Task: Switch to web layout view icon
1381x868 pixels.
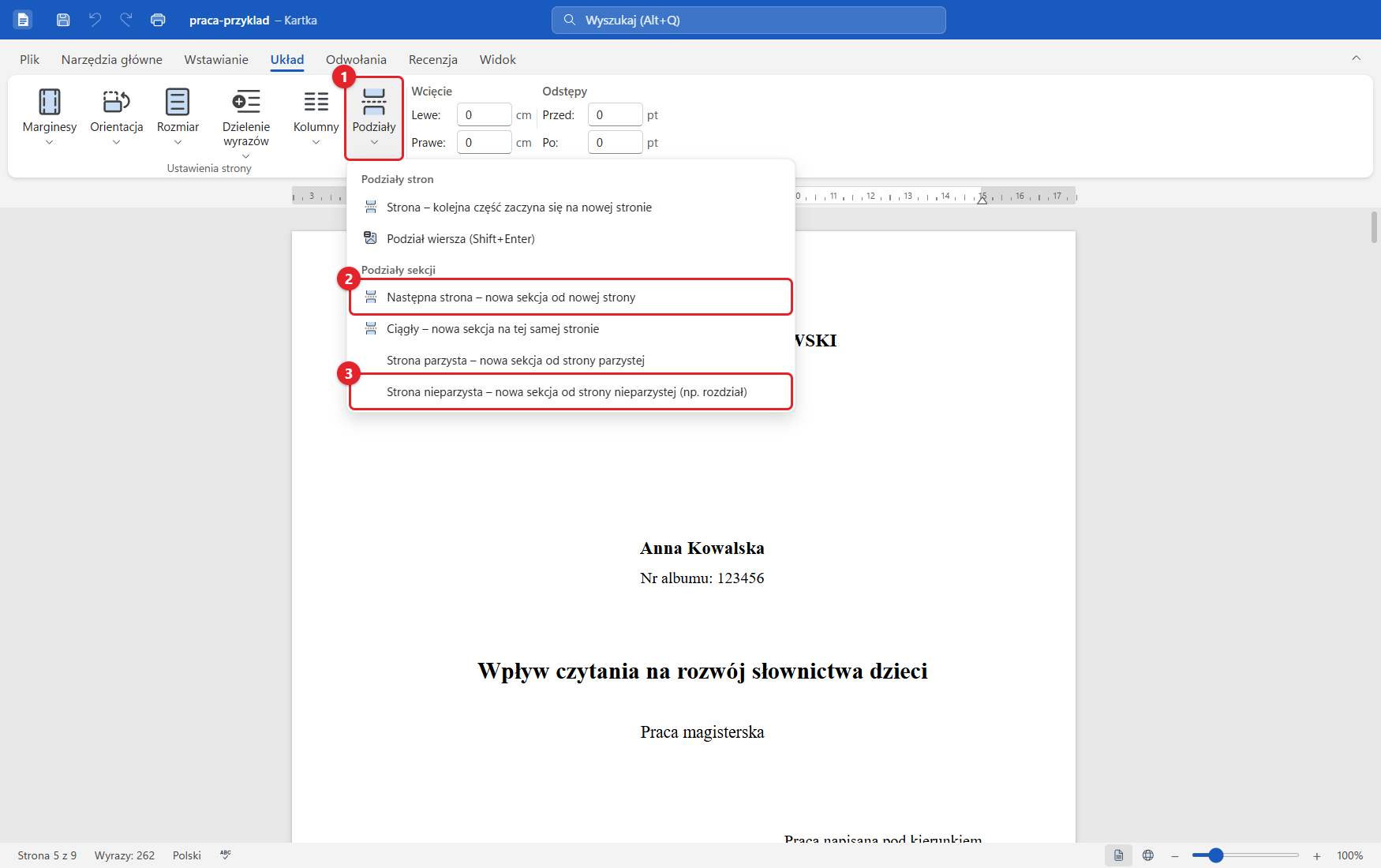Action: (x=1148, y=855)
